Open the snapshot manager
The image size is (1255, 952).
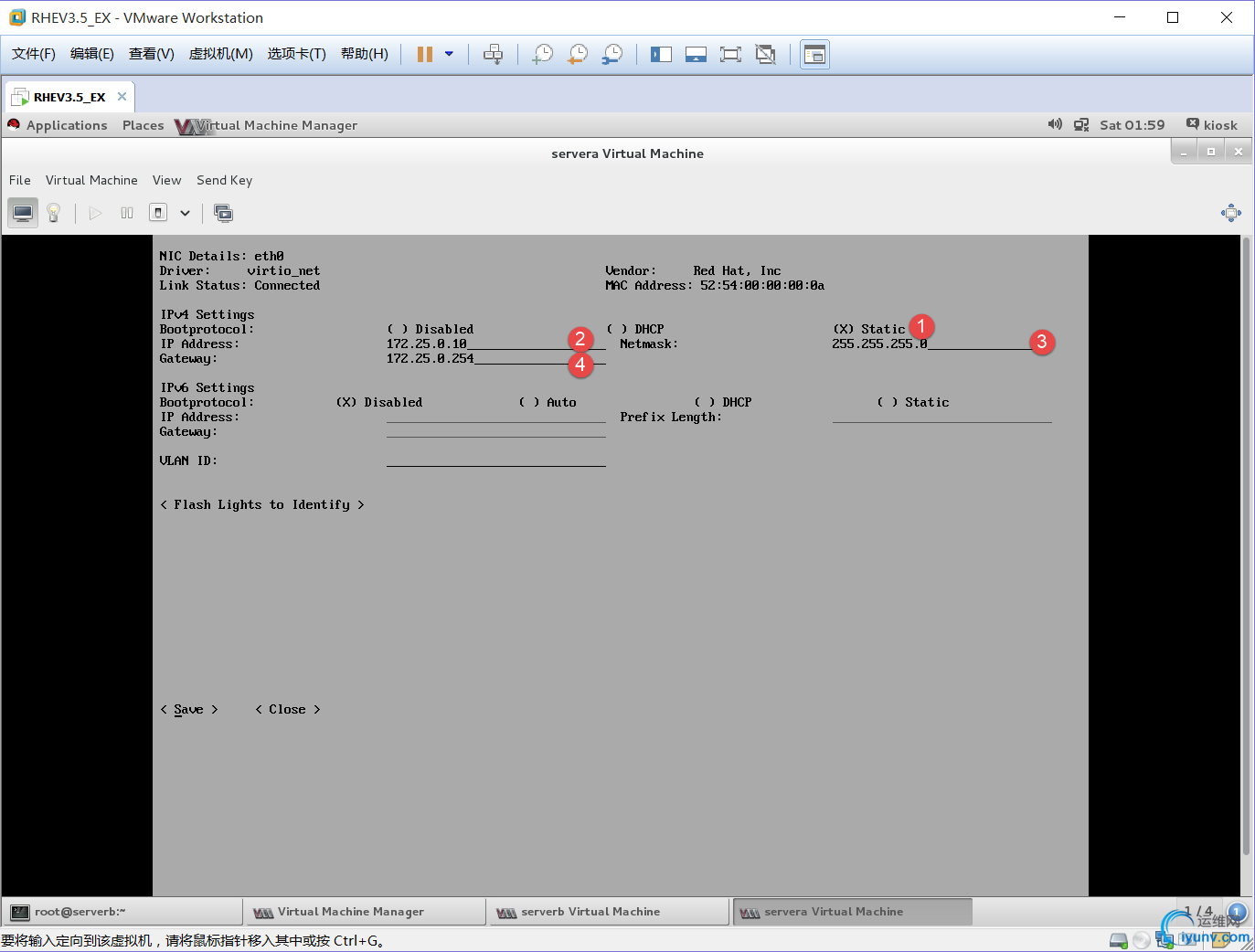(x=612, y=54)
